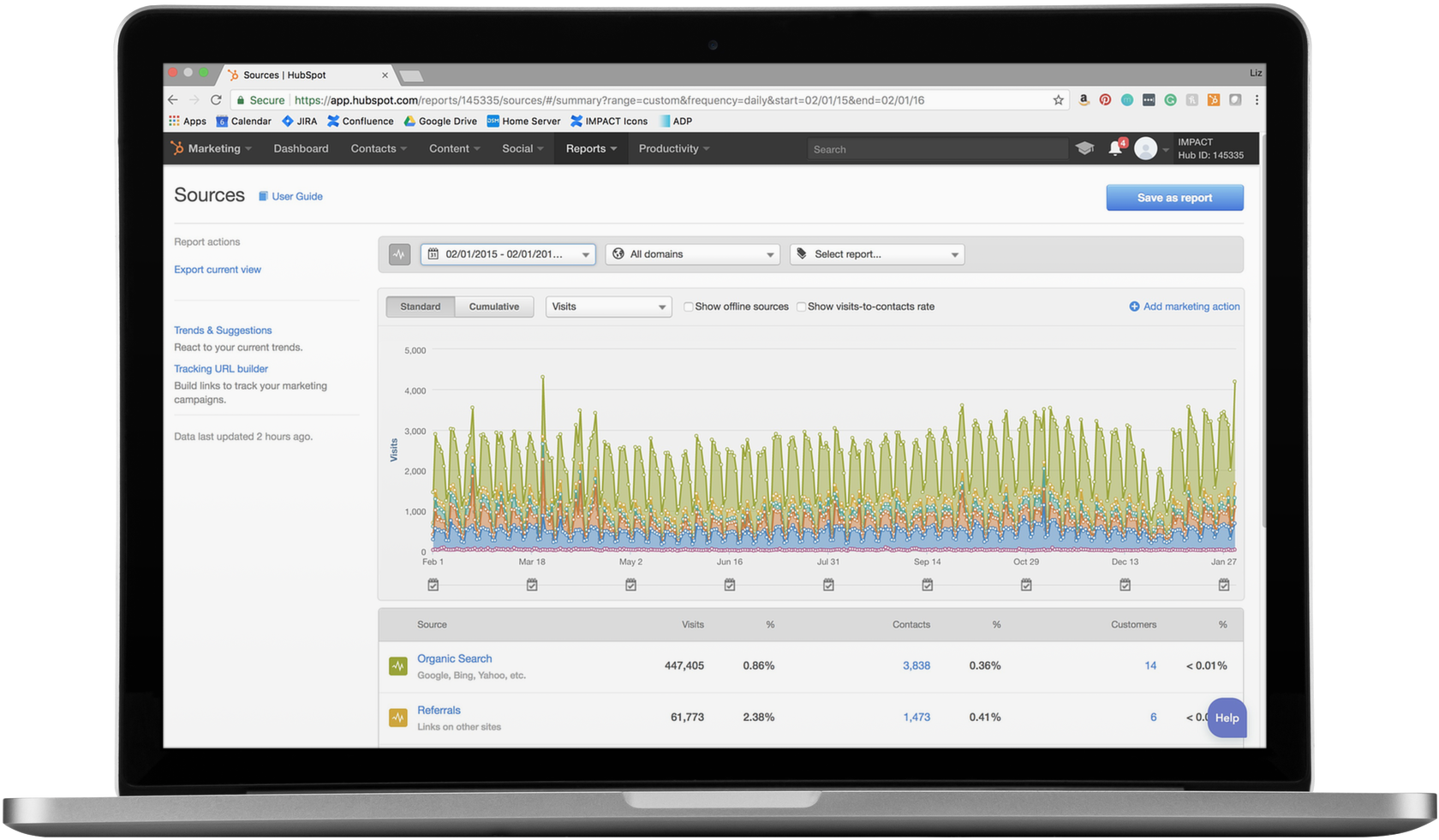Open the Contacts menu
Image resolution: width=1439 pixels, height=840 pixels.
[378, 149]
